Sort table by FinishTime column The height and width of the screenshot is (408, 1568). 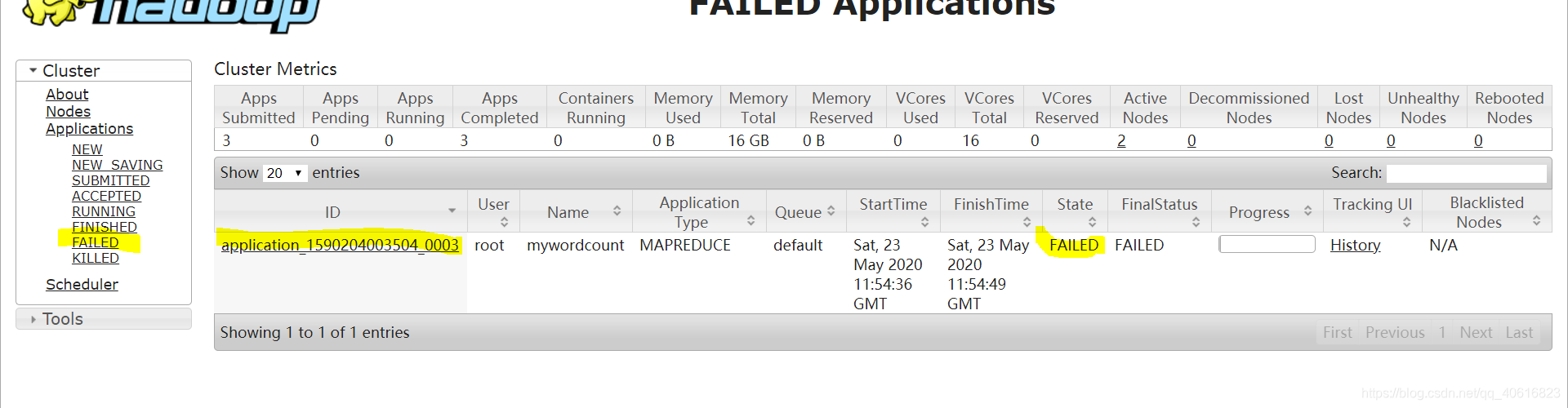click(x=991, y=212)
